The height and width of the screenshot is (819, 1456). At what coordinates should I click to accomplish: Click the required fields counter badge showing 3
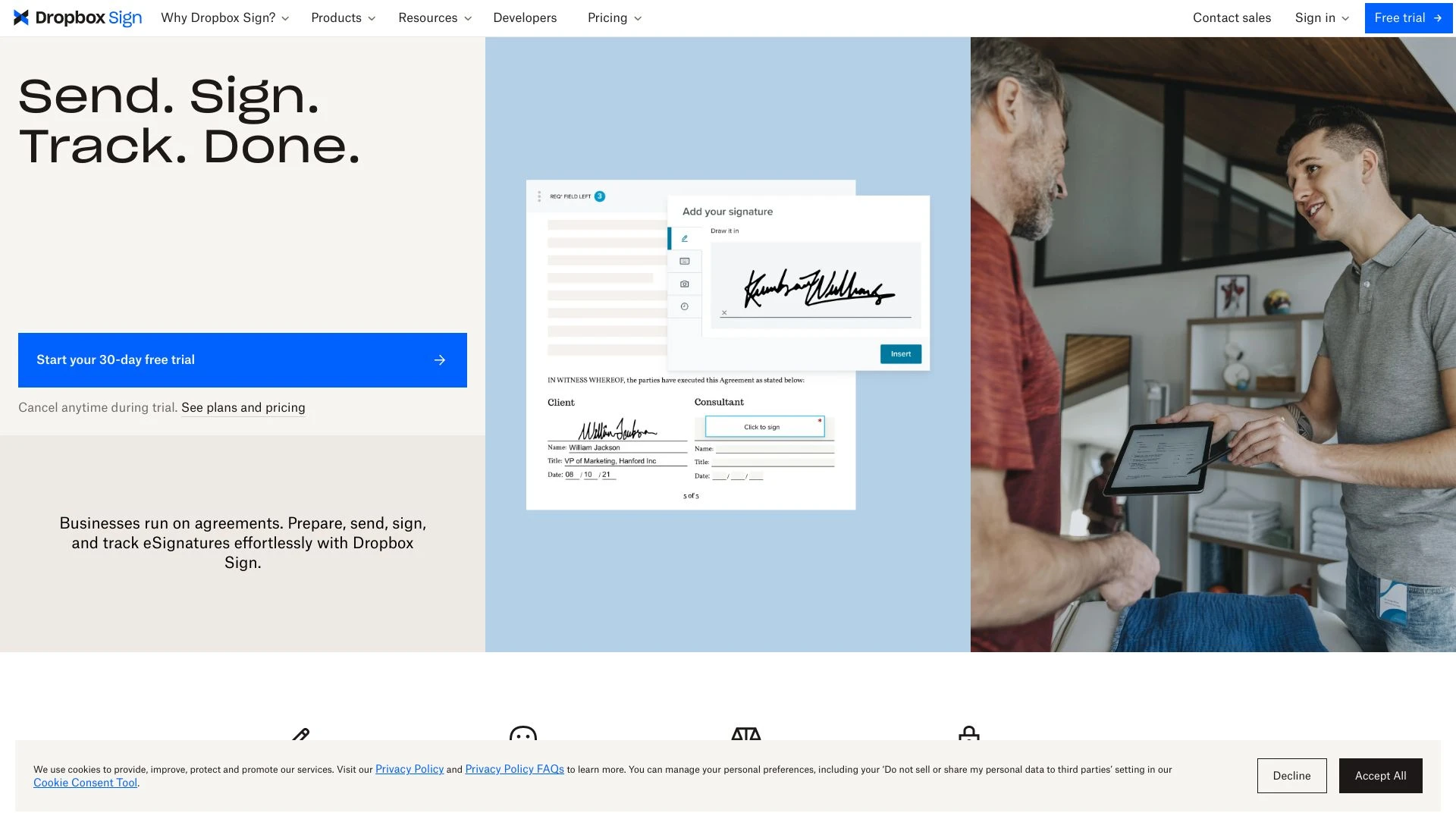pyautogui.click(x=600, y=196)
